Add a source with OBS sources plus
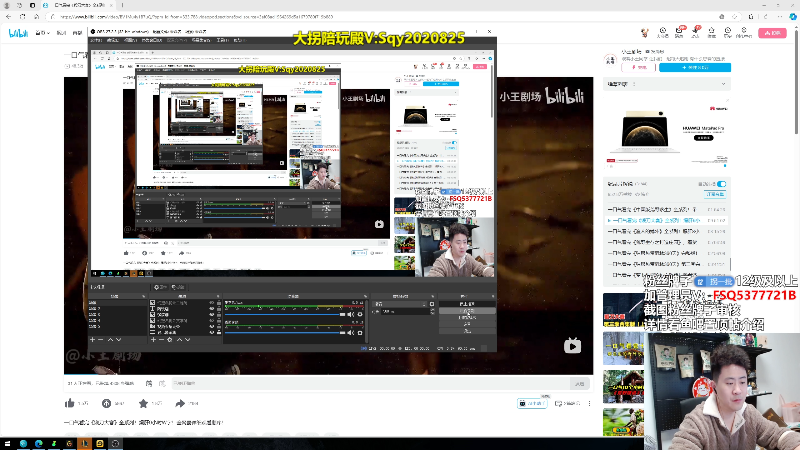Viewport: 800px width, 450px height. pyautogui.click(x=153, y=339)
